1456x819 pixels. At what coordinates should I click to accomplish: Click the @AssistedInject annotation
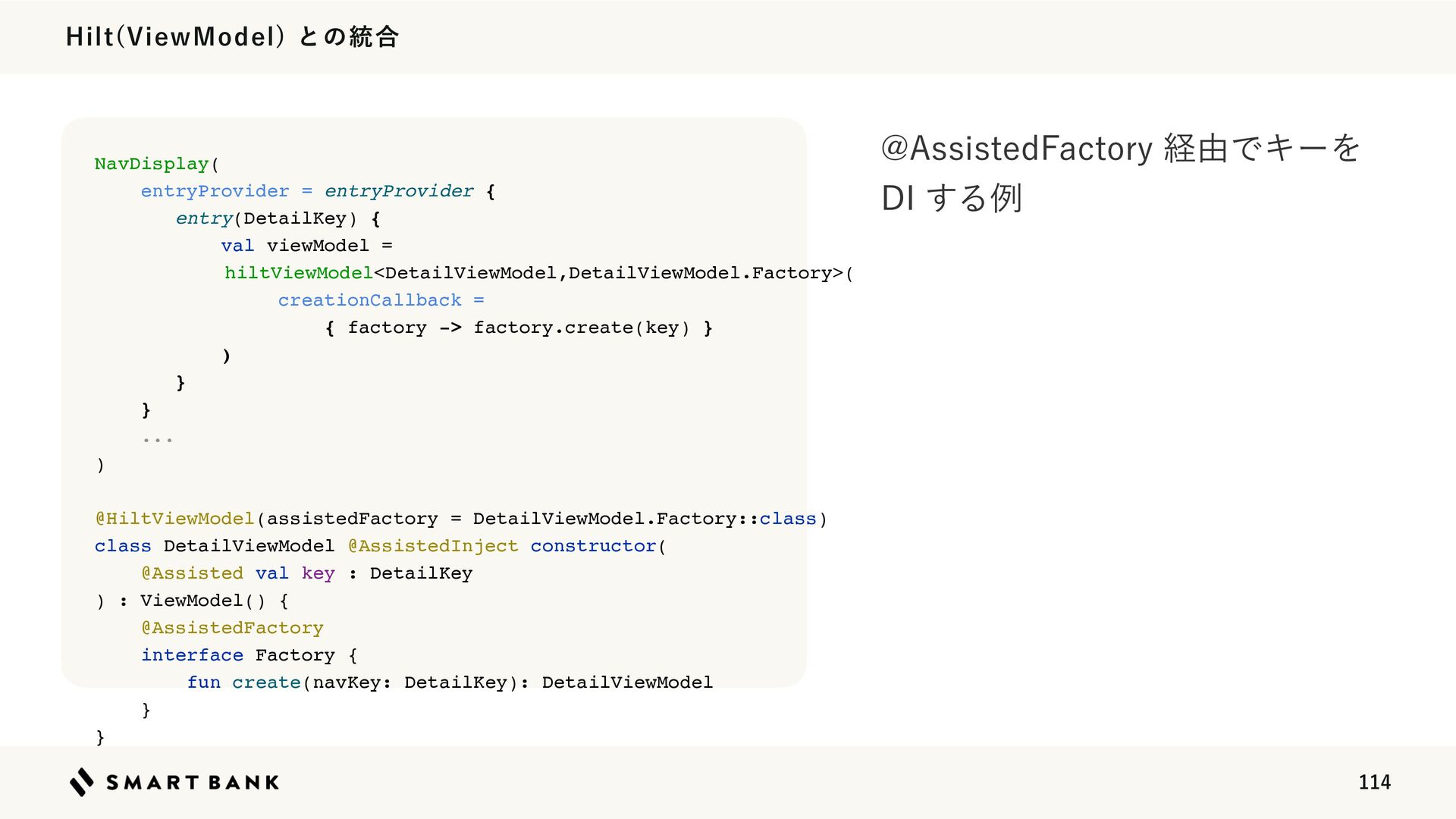click(x=433, y=546)
